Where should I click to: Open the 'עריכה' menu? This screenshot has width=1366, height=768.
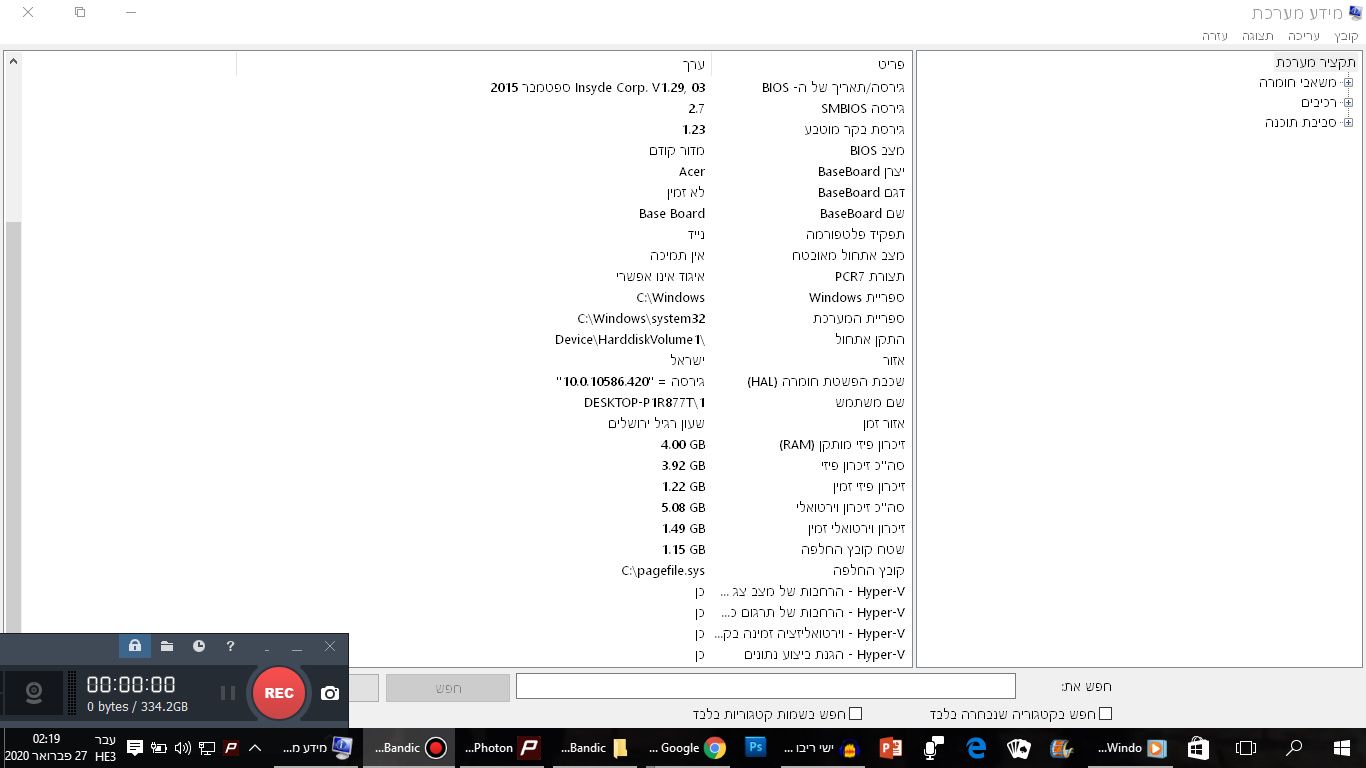pyautogui.click(x=1304, y=36)
